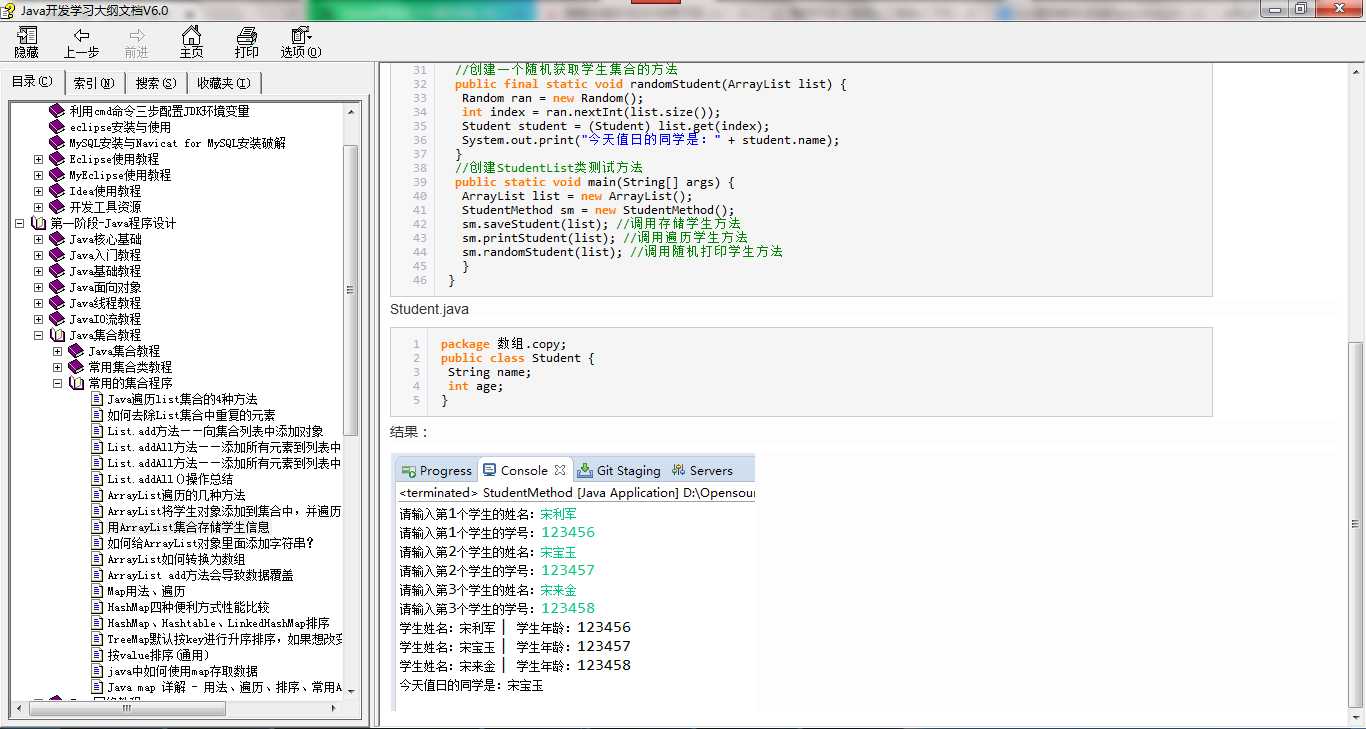Click the line 'public class Student {'

(517, 358)
